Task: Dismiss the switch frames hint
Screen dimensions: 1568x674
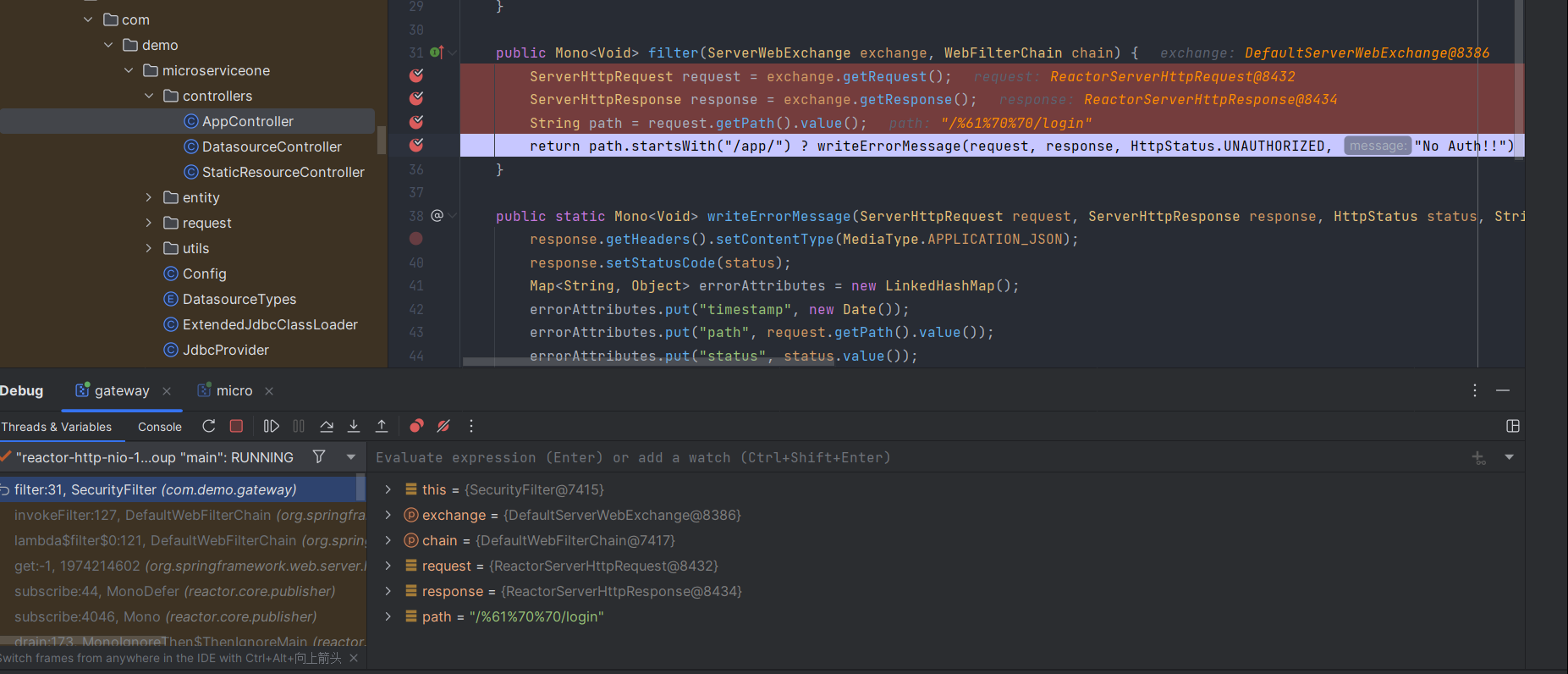Action: (x=354, y=658)
